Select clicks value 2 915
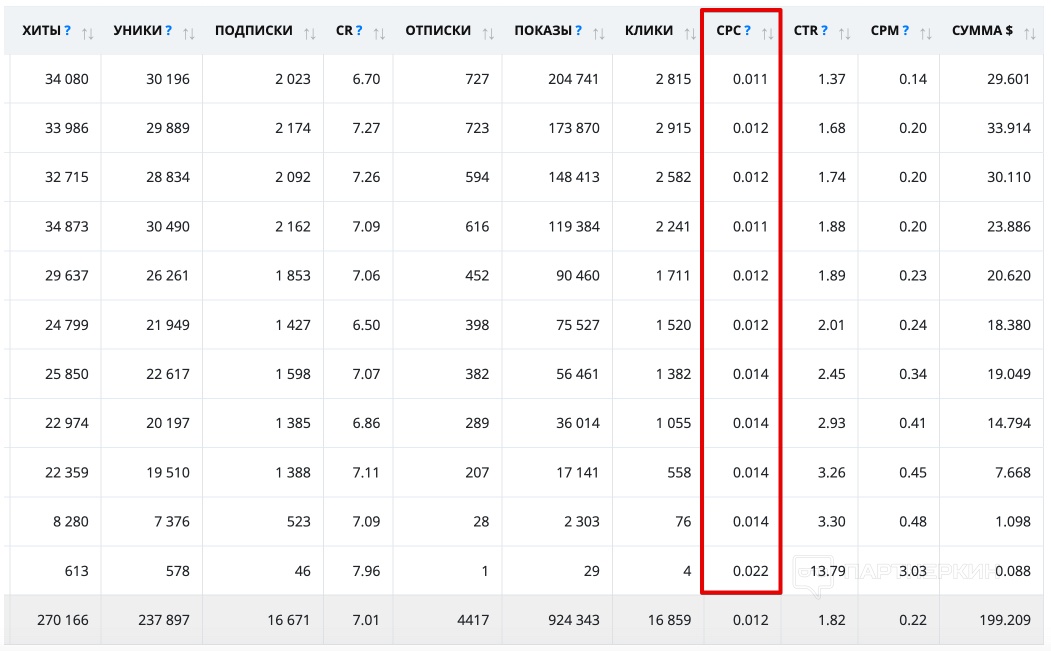The height and width of the screenshot is (651, 1051). click(x=673, y=128)
